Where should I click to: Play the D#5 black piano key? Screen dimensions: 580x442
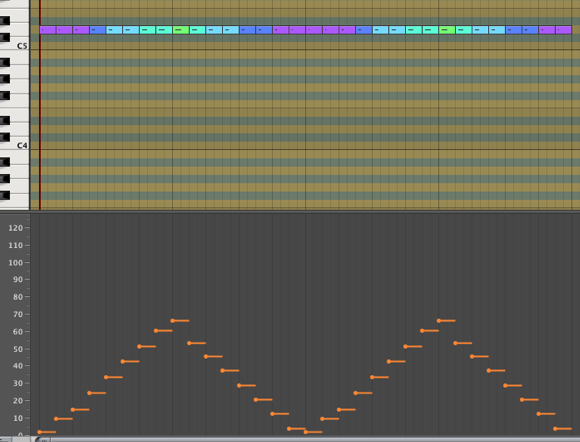pos(5,21)
